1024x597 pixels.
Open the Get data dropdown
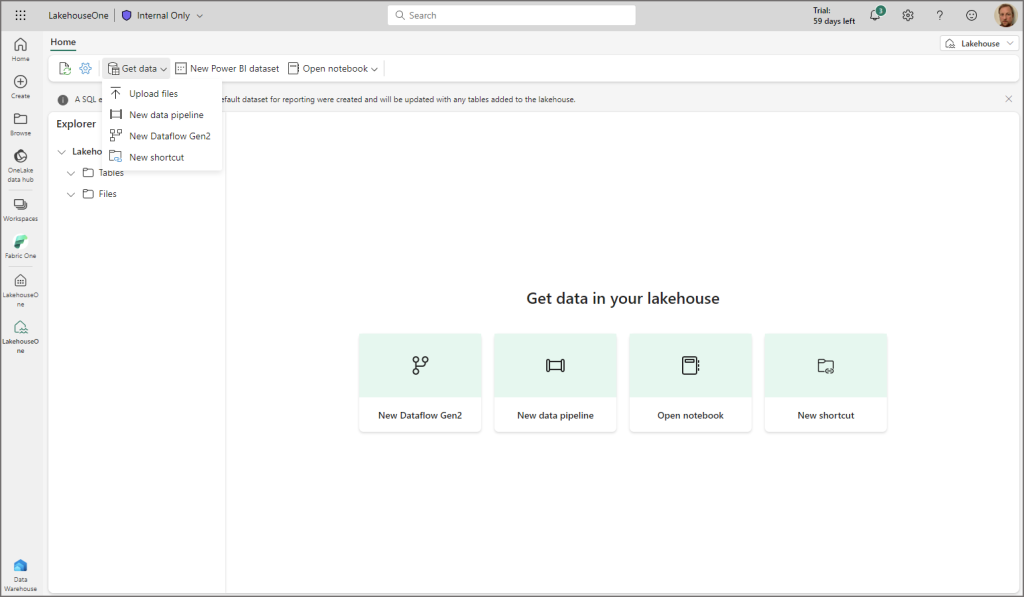pyautogui.click(x=136, y=69)
